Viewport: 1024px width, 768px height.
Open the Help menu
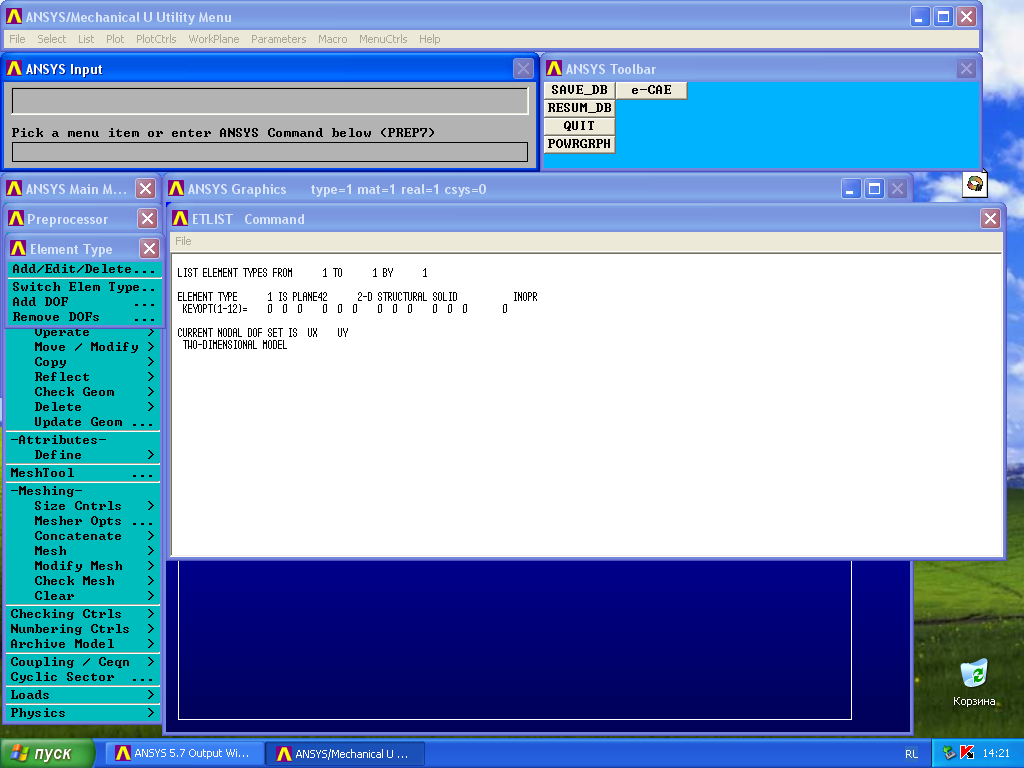pos(429,39)
